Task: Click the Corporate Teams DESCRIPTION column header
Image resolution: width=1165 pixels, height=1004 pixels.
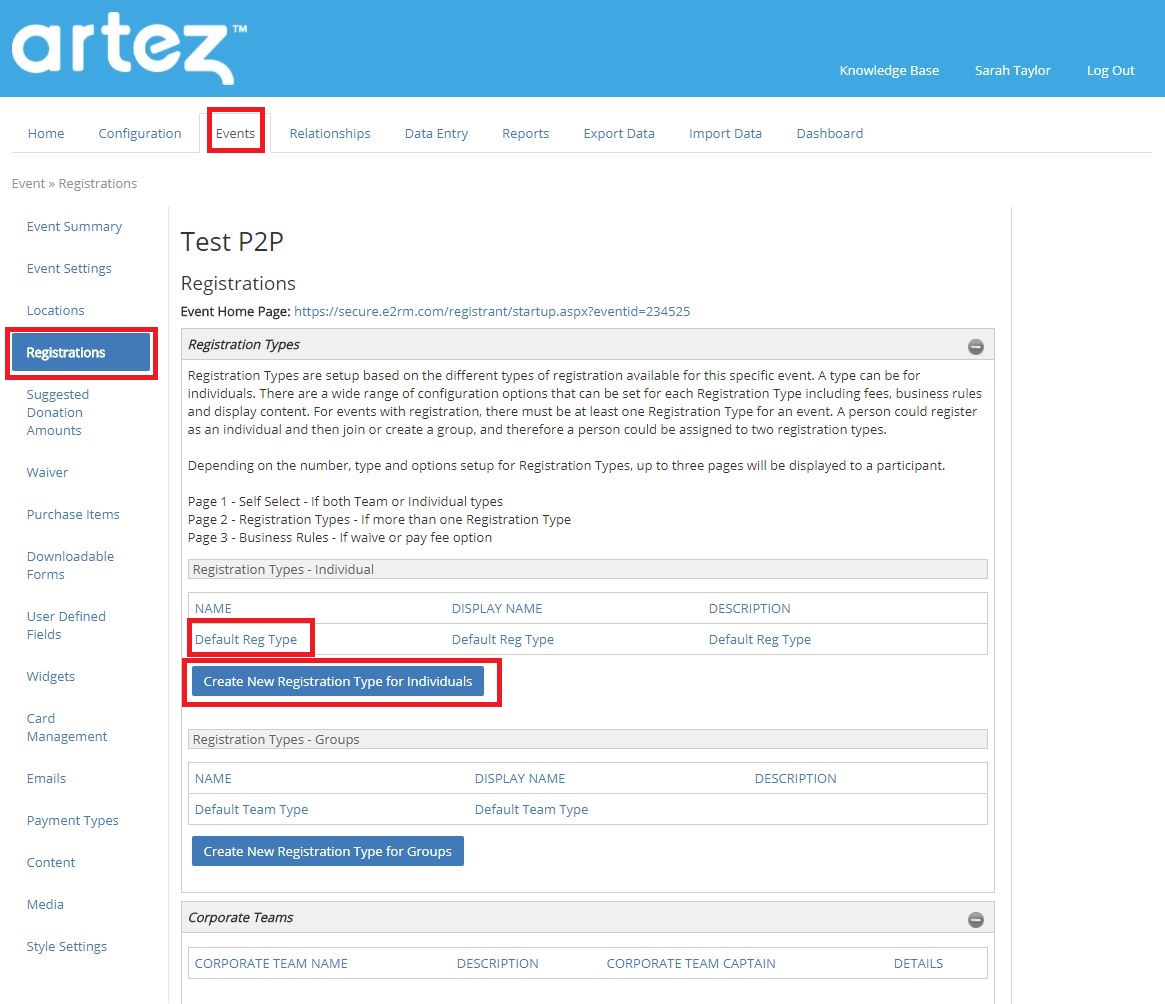Action: tap(498, 964)
